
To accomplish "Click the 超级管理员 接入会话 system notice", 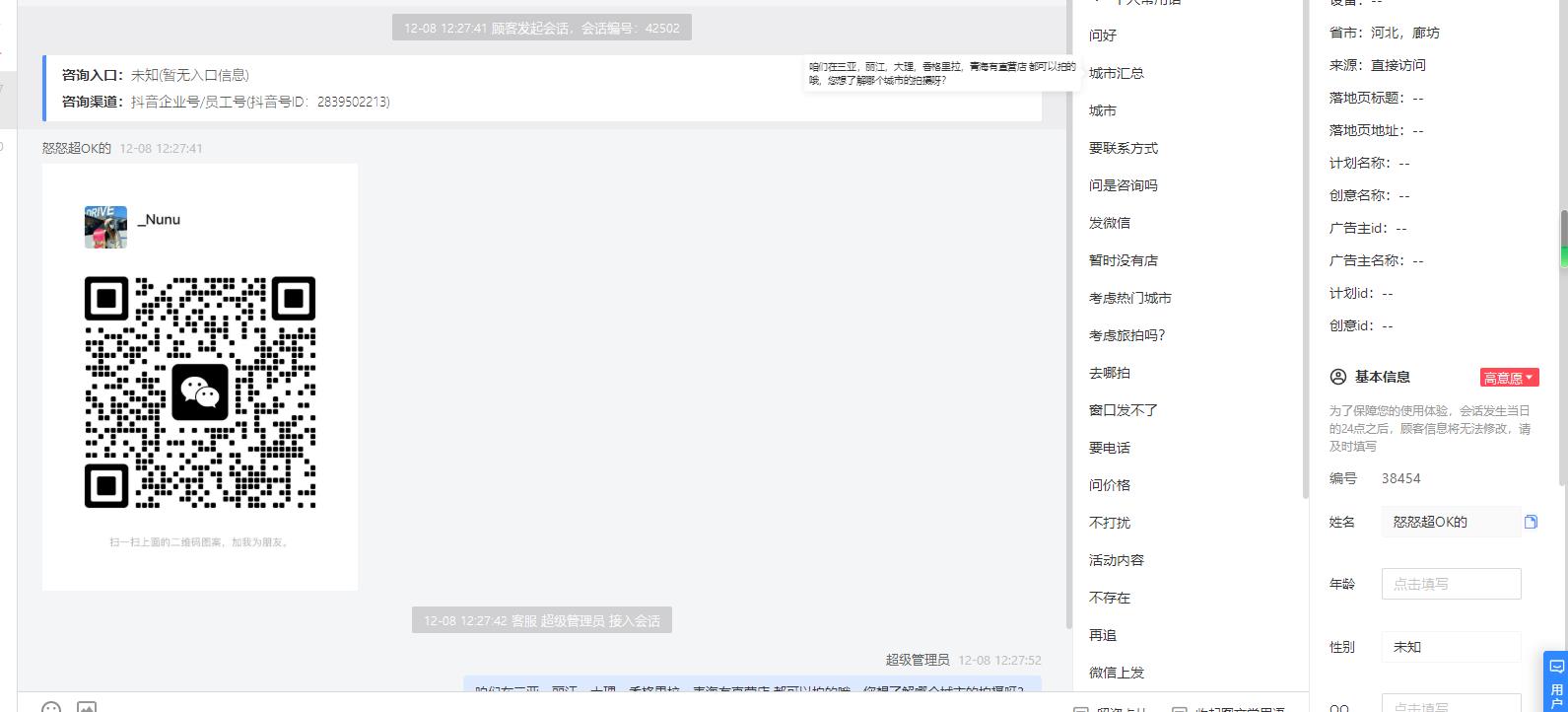I will click(x=542, y=620).
